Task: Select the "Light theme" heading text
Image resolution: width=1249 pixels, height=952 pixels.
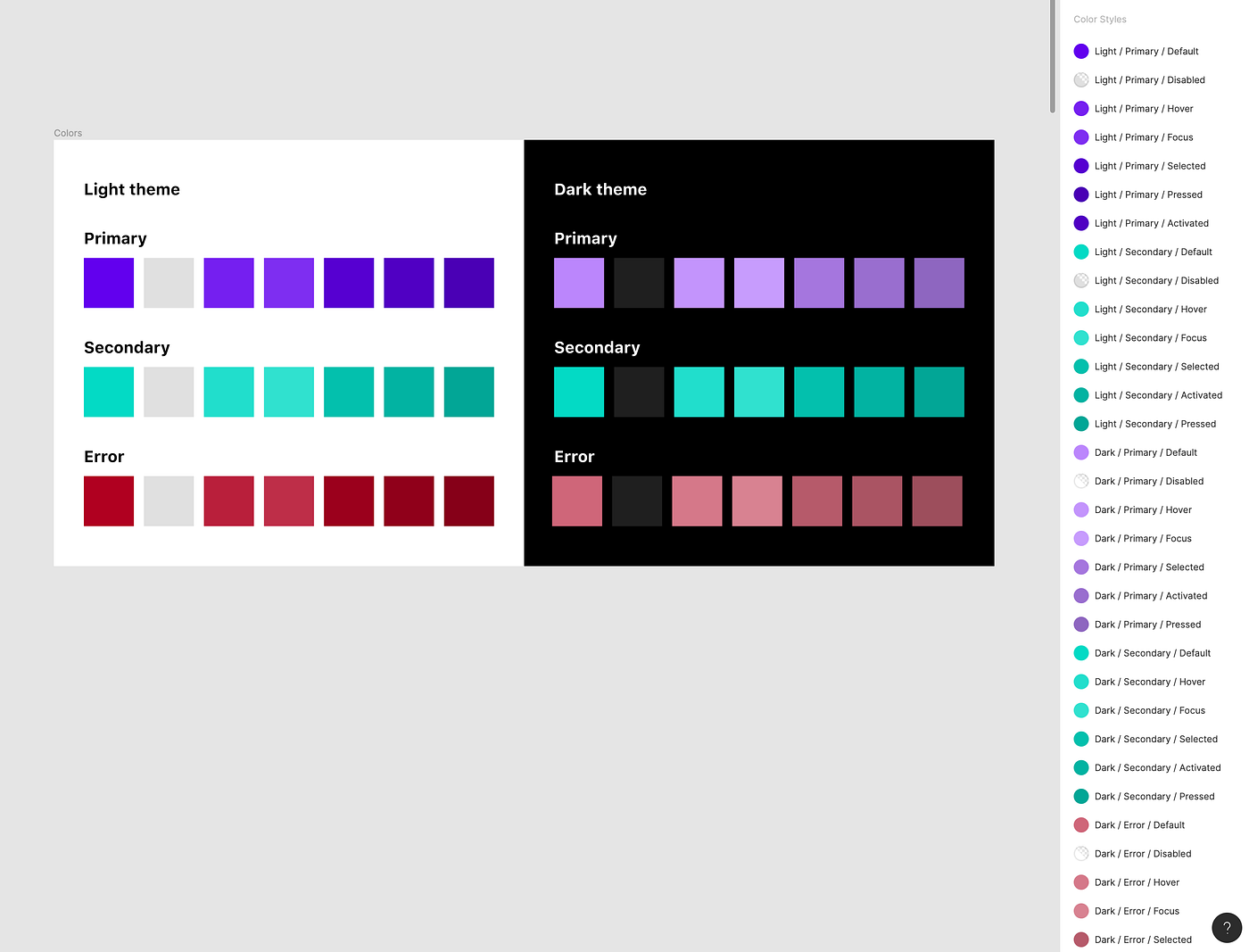Action: pyautogui.click(x=131, y=189)
